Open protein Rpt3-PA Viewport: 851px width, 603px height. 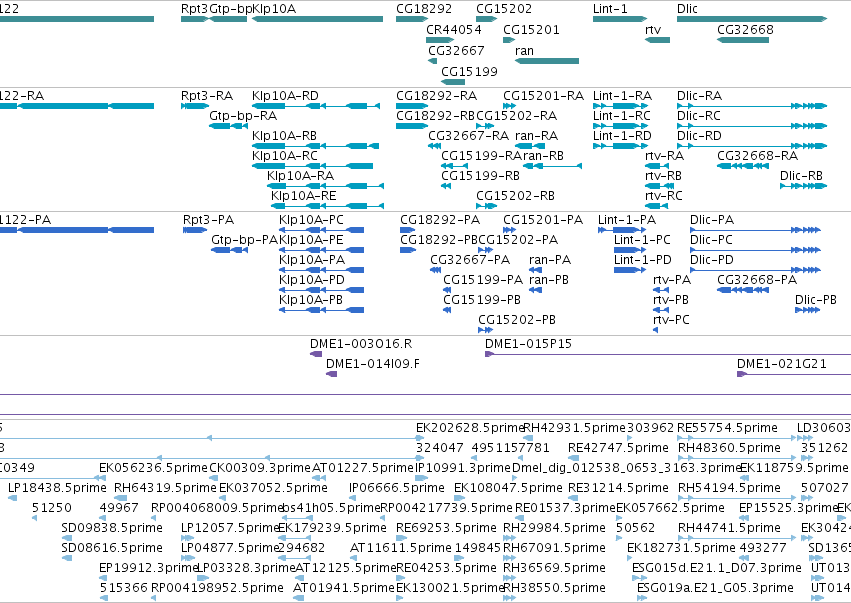195,230
